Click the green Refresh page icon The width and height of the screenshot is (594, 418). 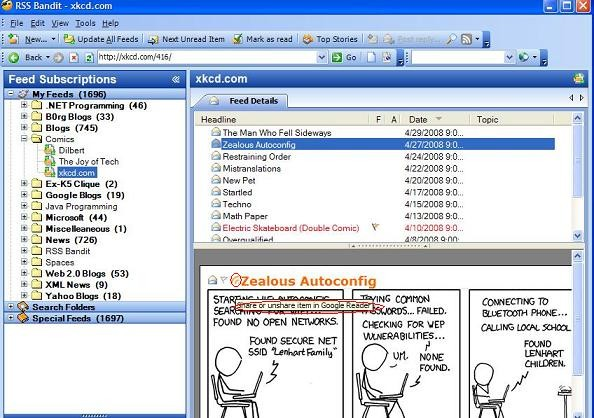89,58
